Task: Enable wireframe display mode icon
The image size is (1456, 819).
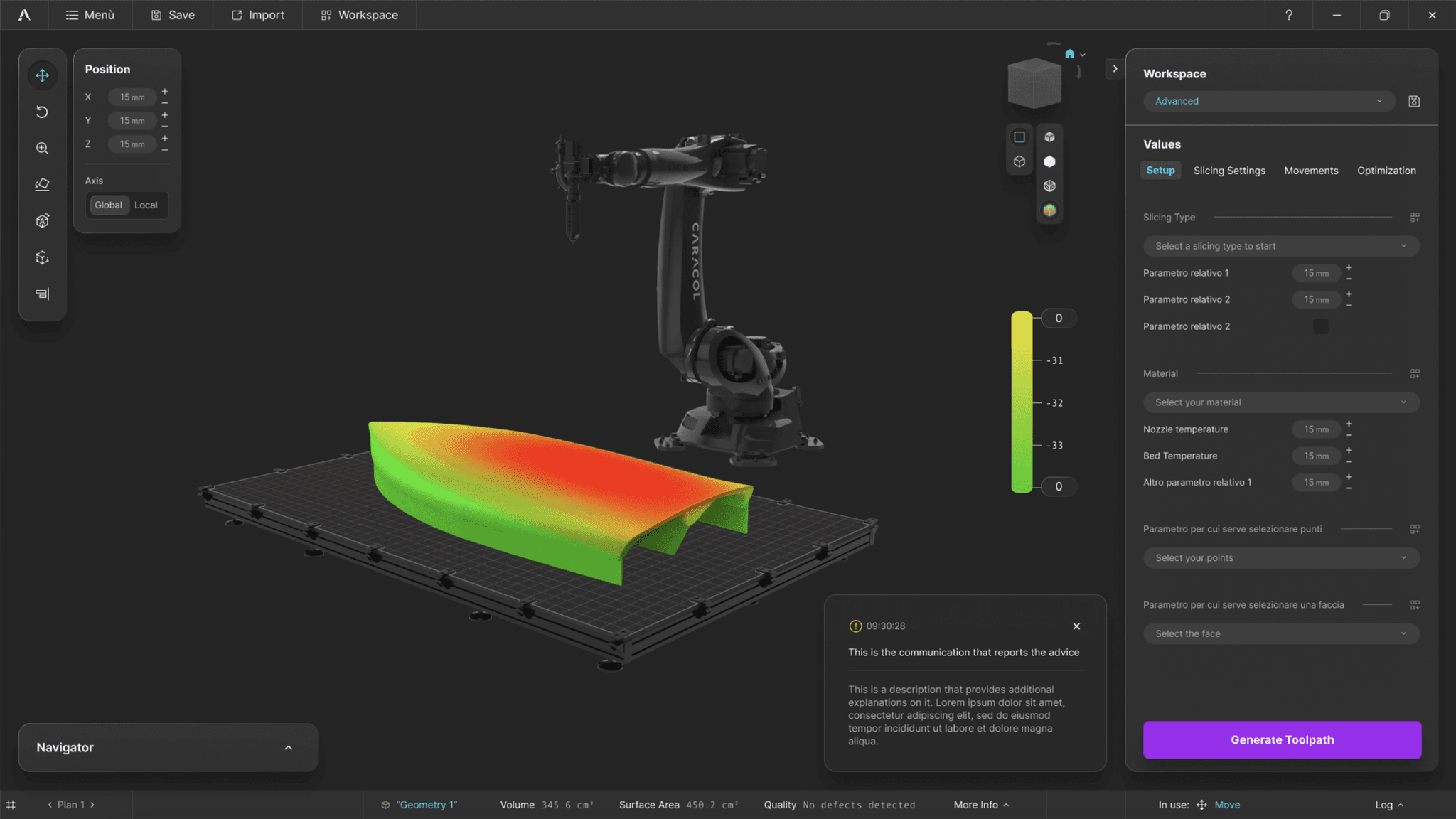Action: (x=1049, y=186)
